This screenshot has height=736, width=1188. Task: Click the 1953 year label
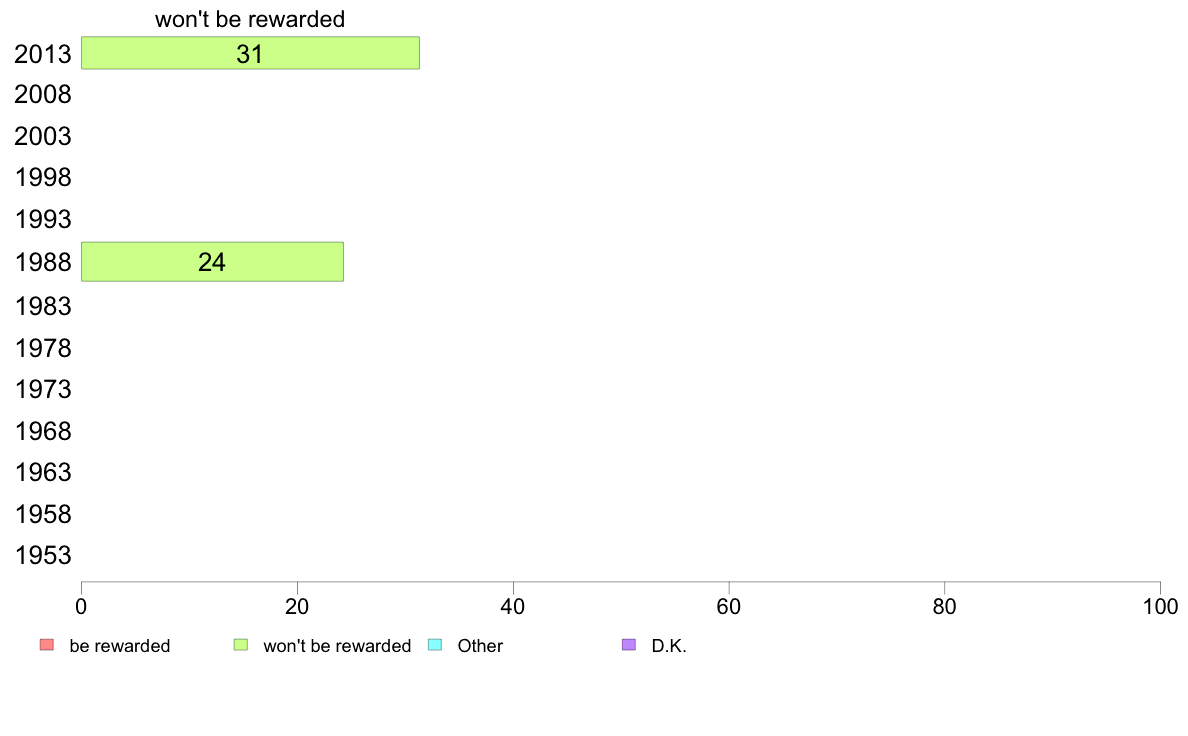(43, 556)
